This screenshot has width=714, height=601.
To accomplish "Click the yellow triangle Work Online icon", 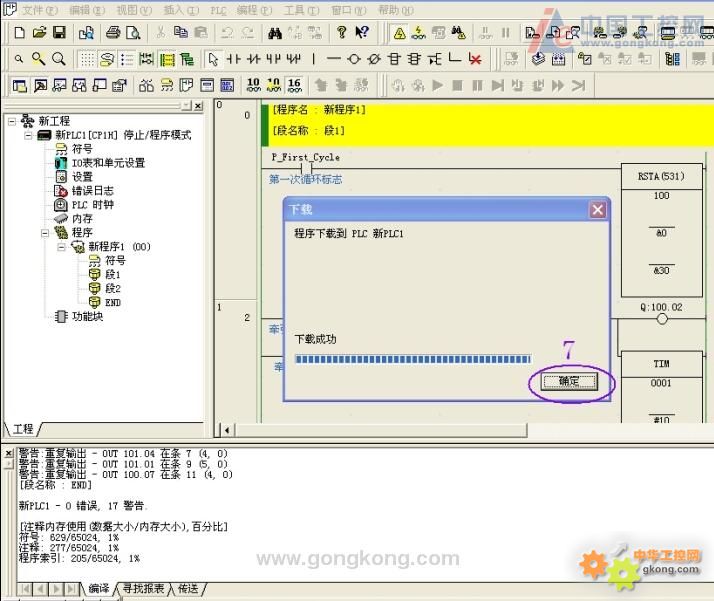I will tap(399, 33).
